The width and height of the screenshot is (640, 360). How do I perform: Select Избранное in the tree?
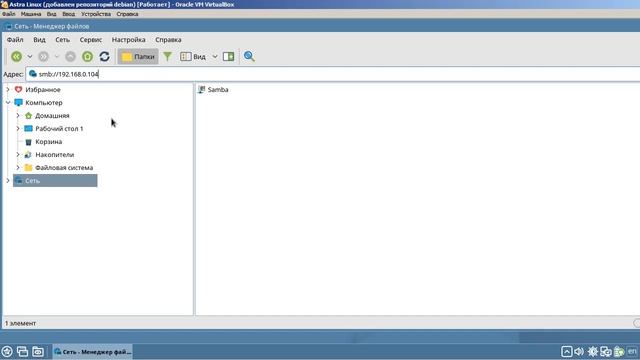click(x=43, y=89)
